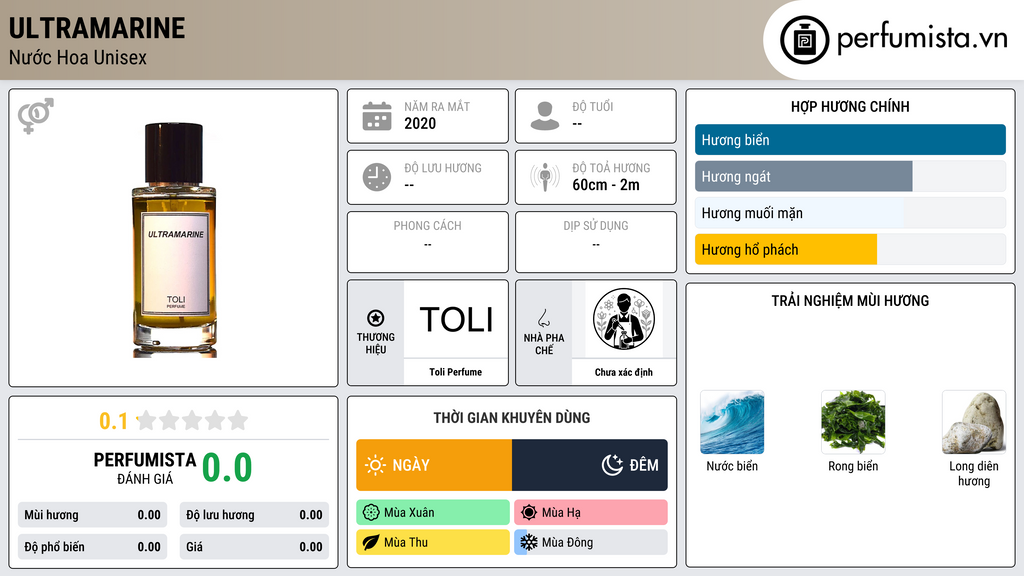The height and width of the screenshot is (576, 1024).
Task: Click the perfumista.vn perfume bottle logo icon
Action: pos(804,40)
